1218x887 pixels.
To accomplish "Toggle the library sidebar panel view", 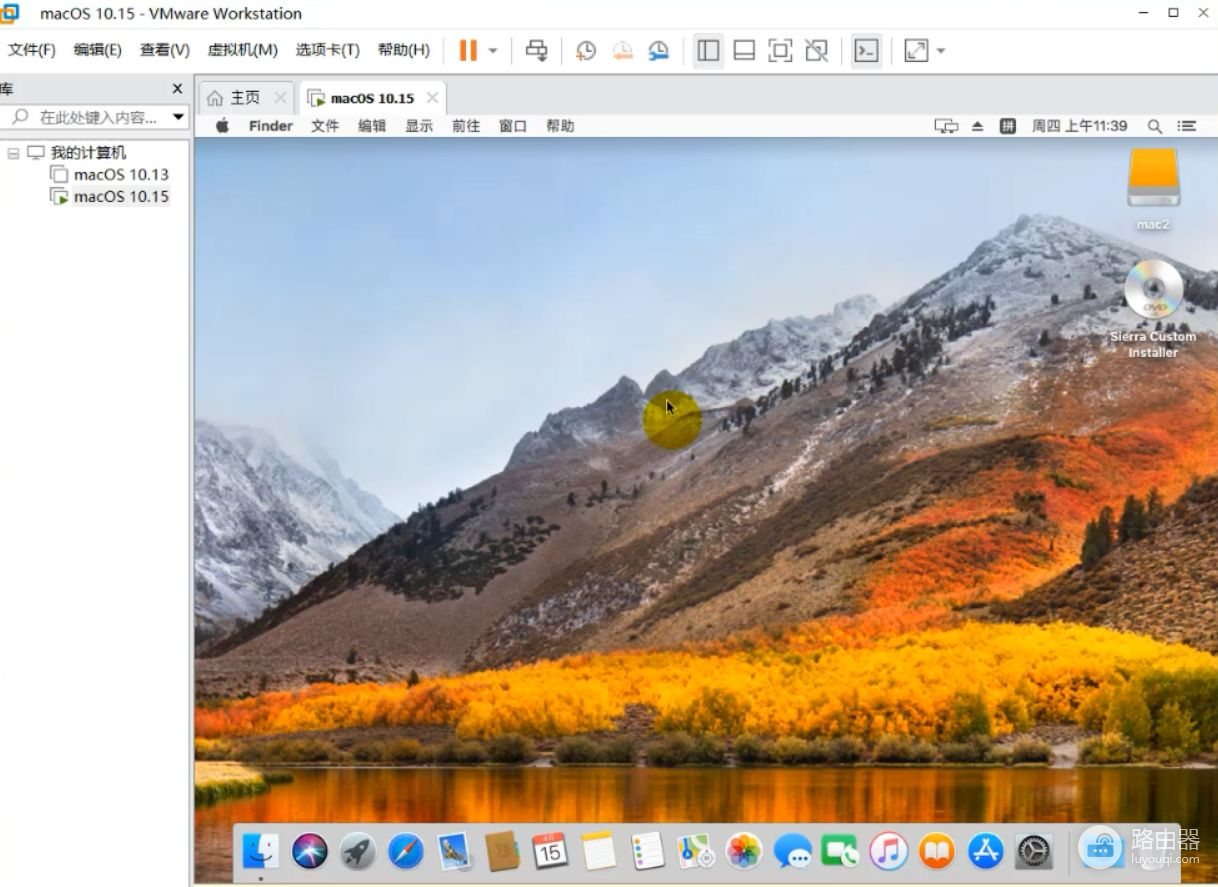I will pos(708,51).
